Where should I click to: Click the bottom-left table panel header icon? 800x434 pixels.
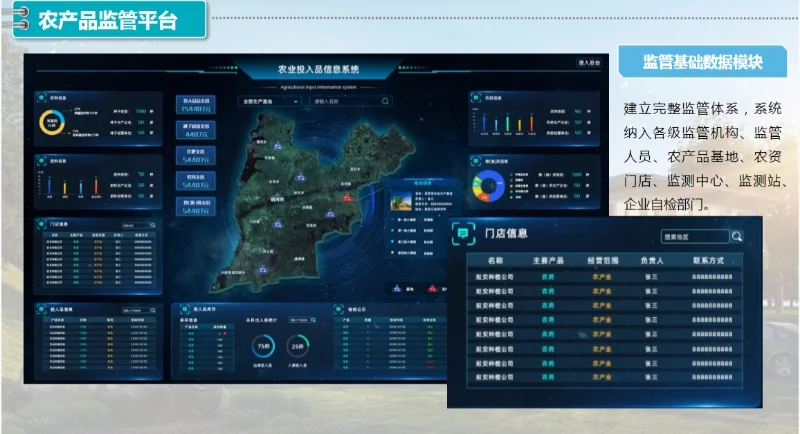pyautogui.click(x=41, y=309)
